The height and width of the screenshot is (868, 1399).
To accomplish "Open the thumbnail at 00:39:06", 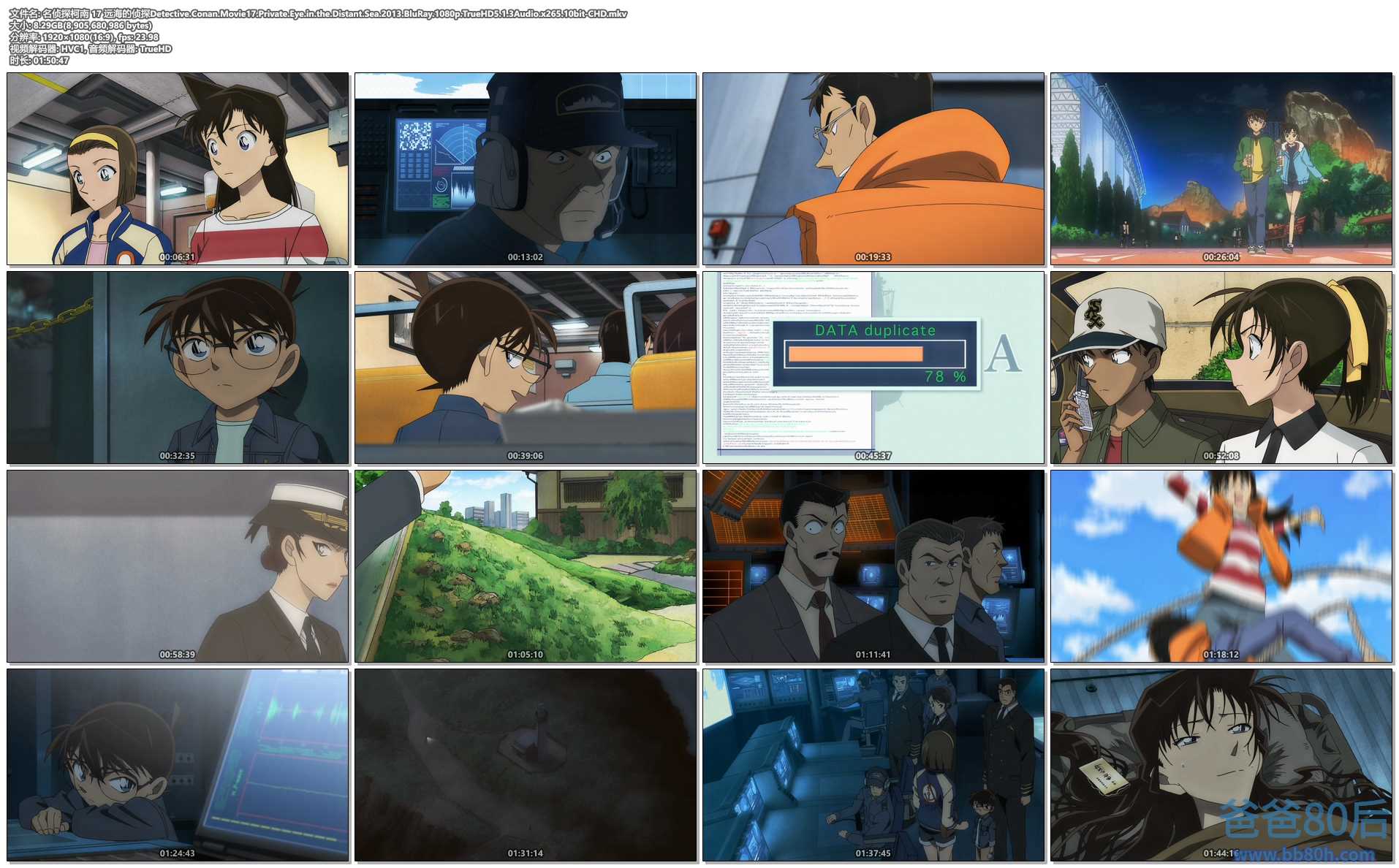I will (526, 368).
